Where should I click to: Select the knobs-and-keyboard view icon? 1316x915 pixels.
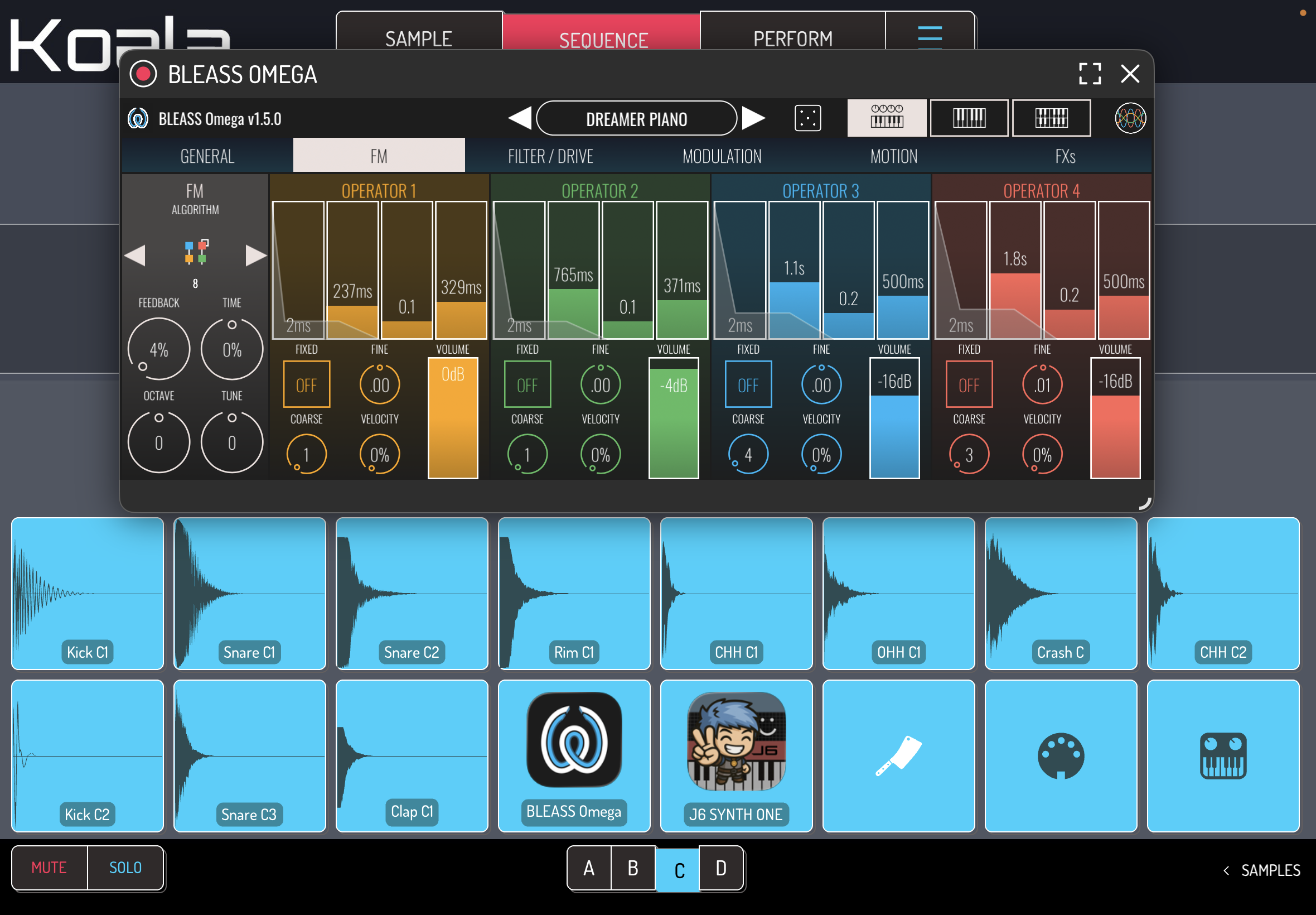[x=887, y=118]
